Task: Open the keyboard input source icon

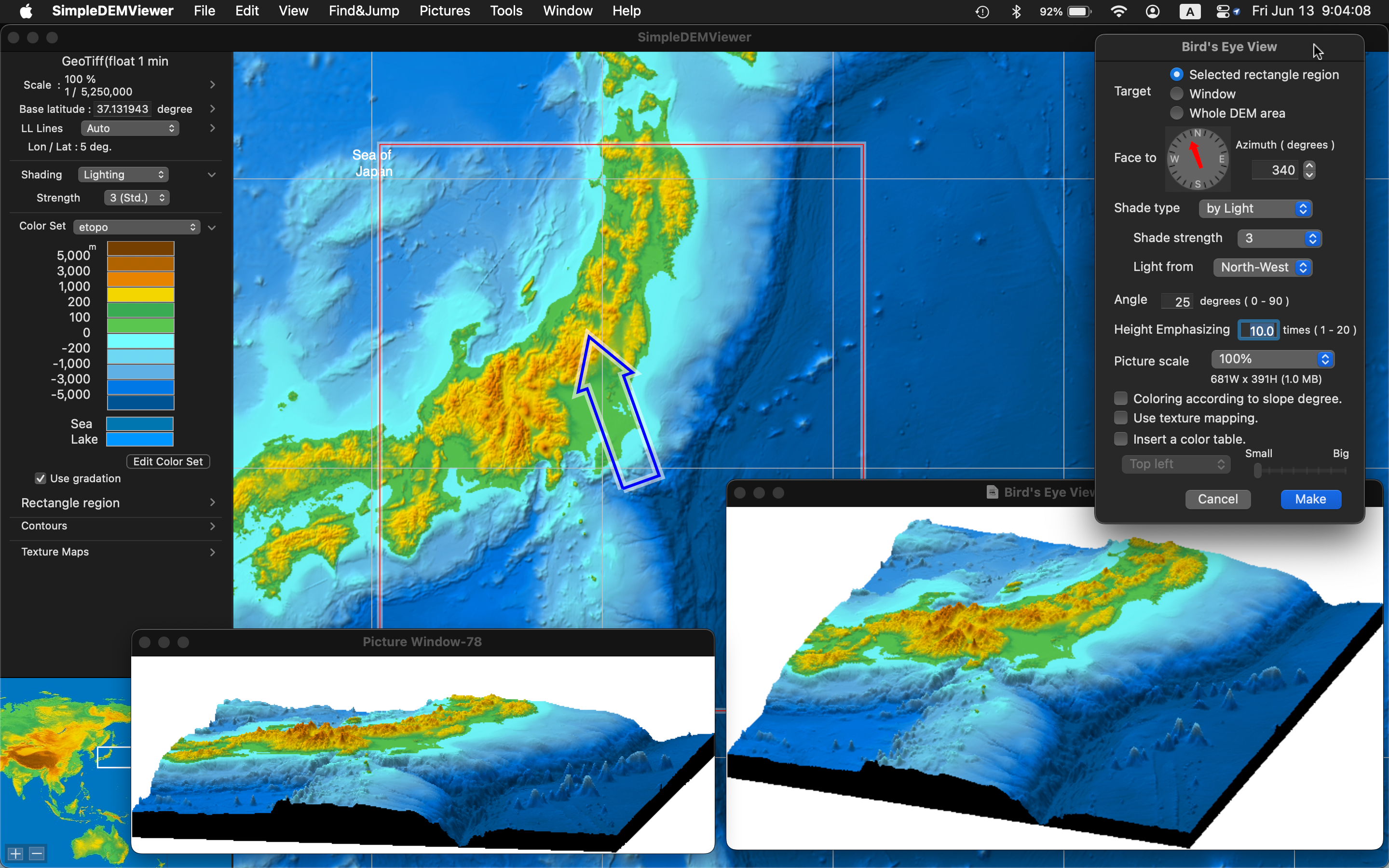Action: click(x=1190, y=12)
